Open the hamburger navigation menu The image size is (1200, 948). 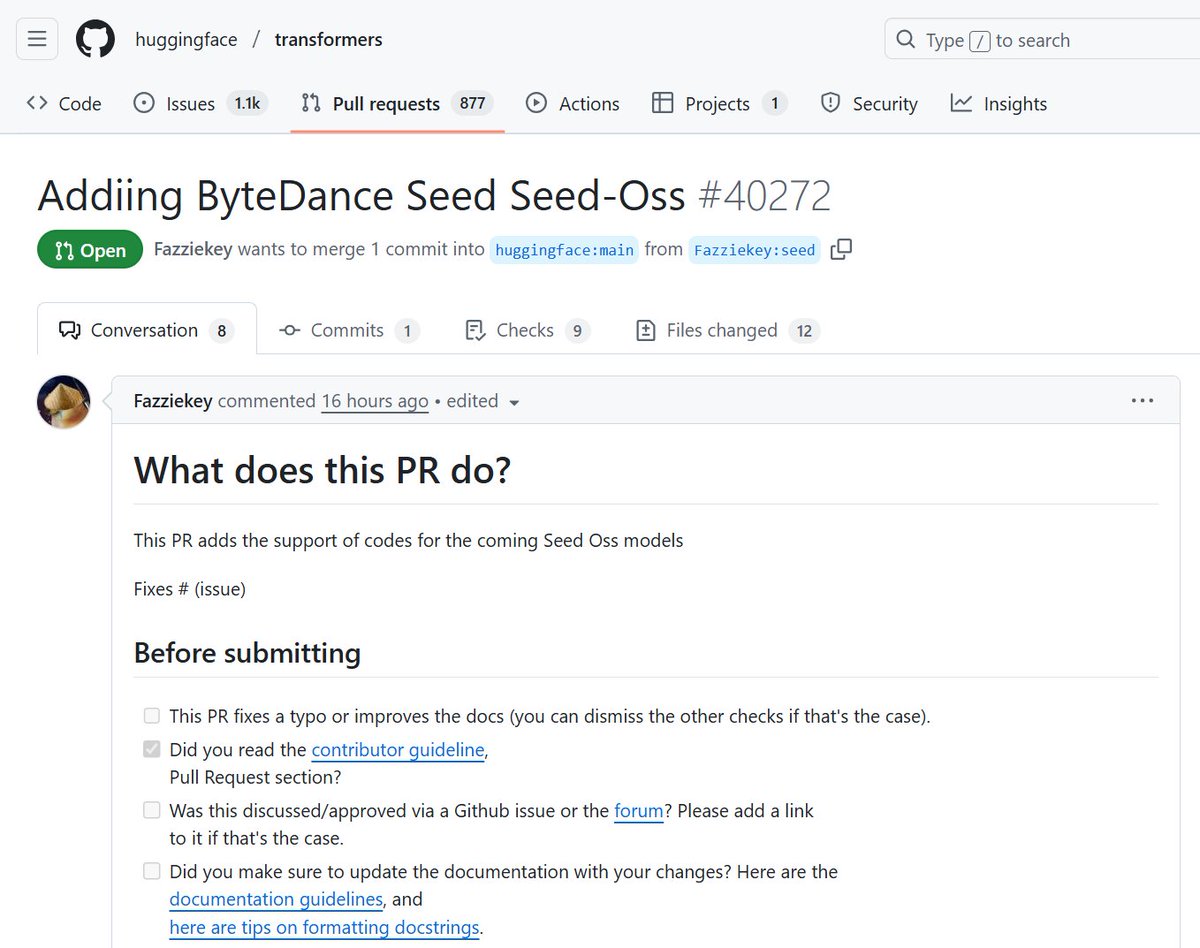37,39
